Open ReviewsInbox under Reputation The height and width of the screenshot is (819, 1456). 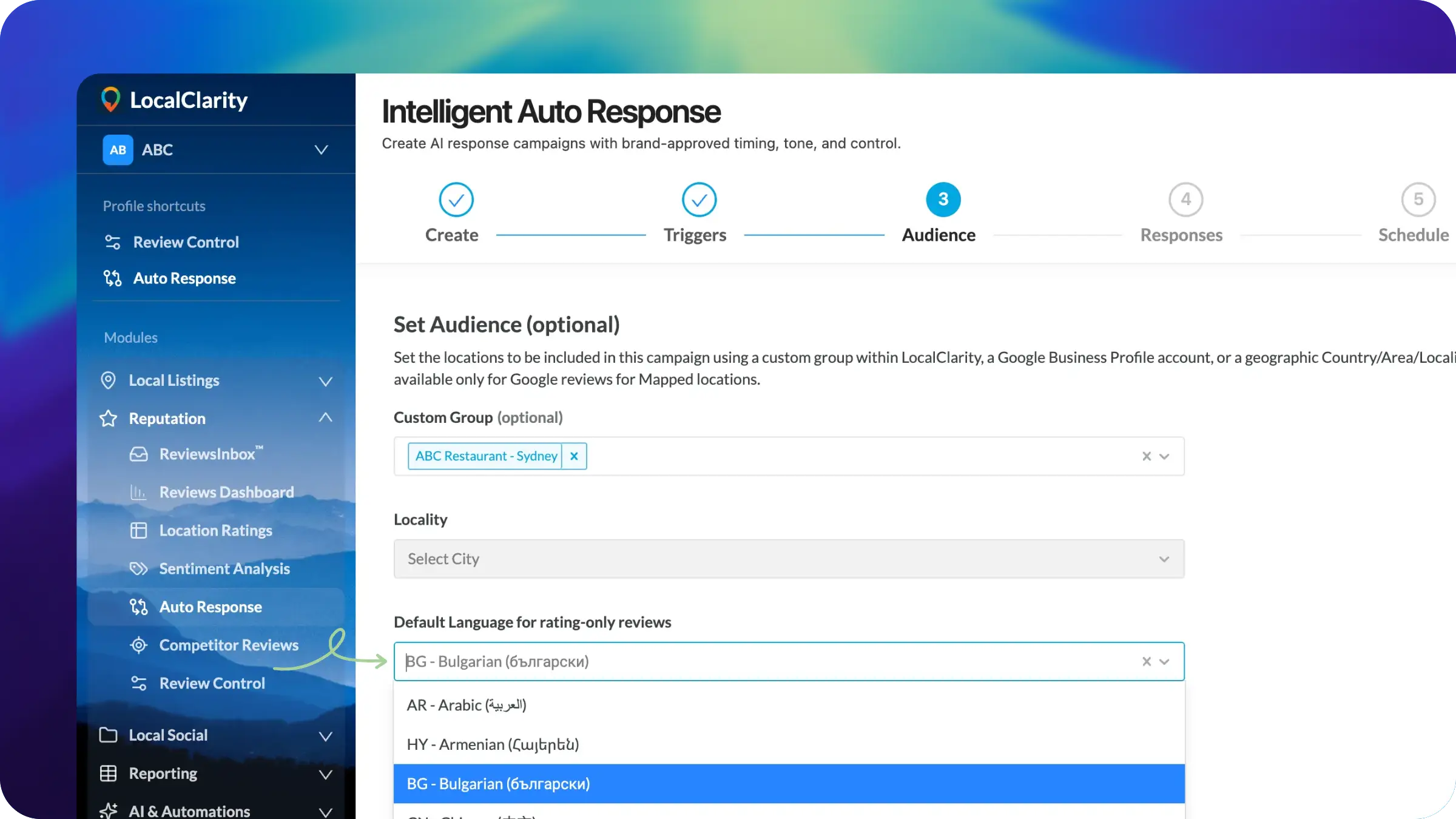(x=211, y=454)
